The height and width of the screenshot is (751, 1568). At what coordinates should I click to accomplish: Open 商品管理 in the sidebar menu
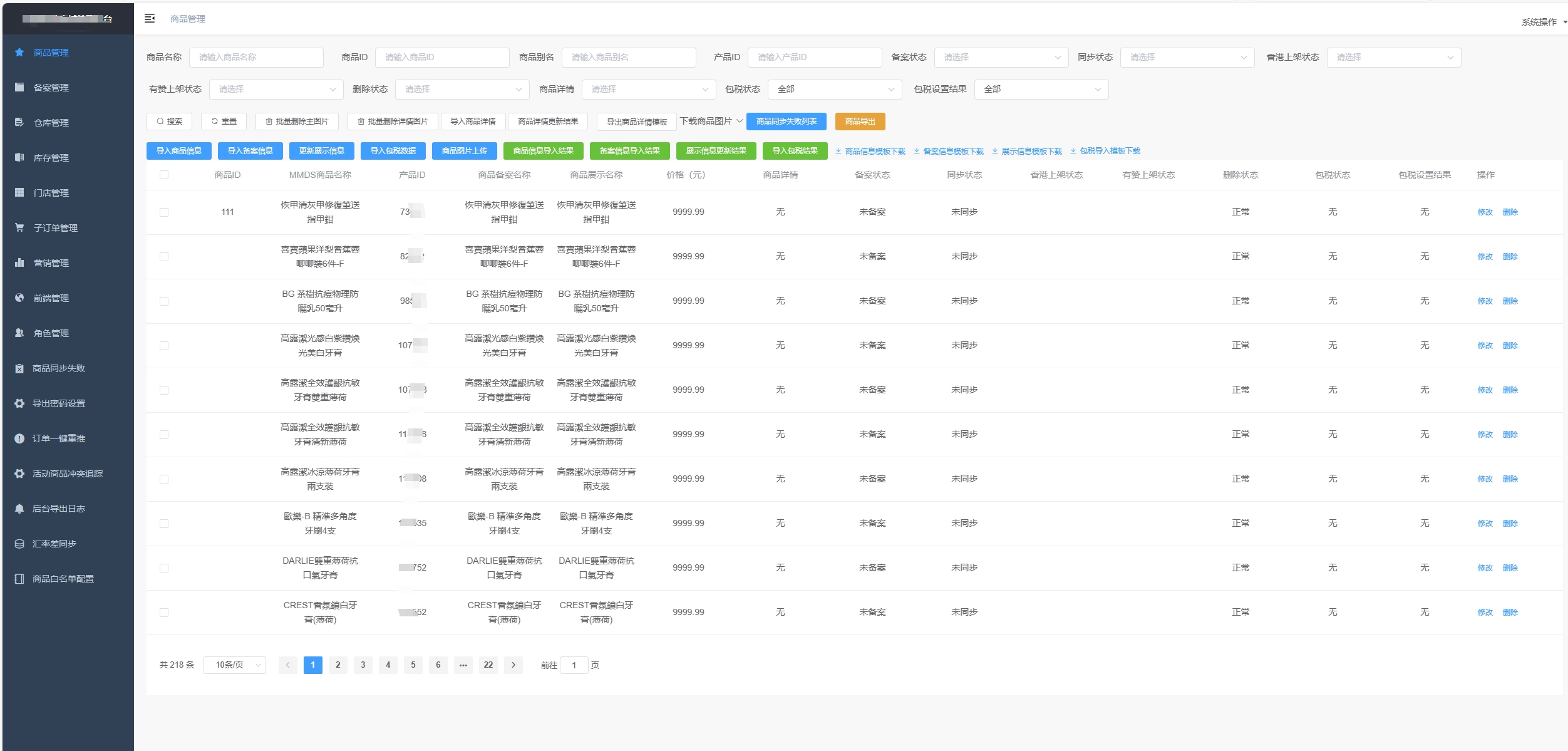pos(68,53)
